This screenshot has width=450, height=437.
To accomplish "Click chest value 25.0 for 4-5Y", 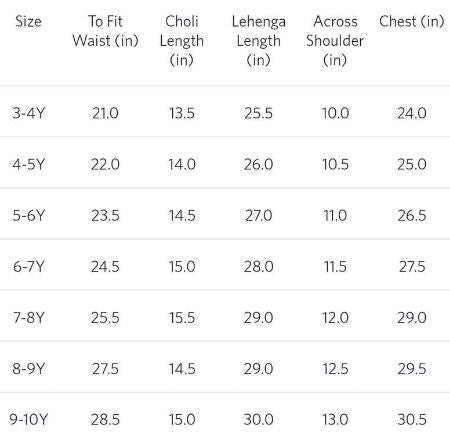I will pos(412,164).
